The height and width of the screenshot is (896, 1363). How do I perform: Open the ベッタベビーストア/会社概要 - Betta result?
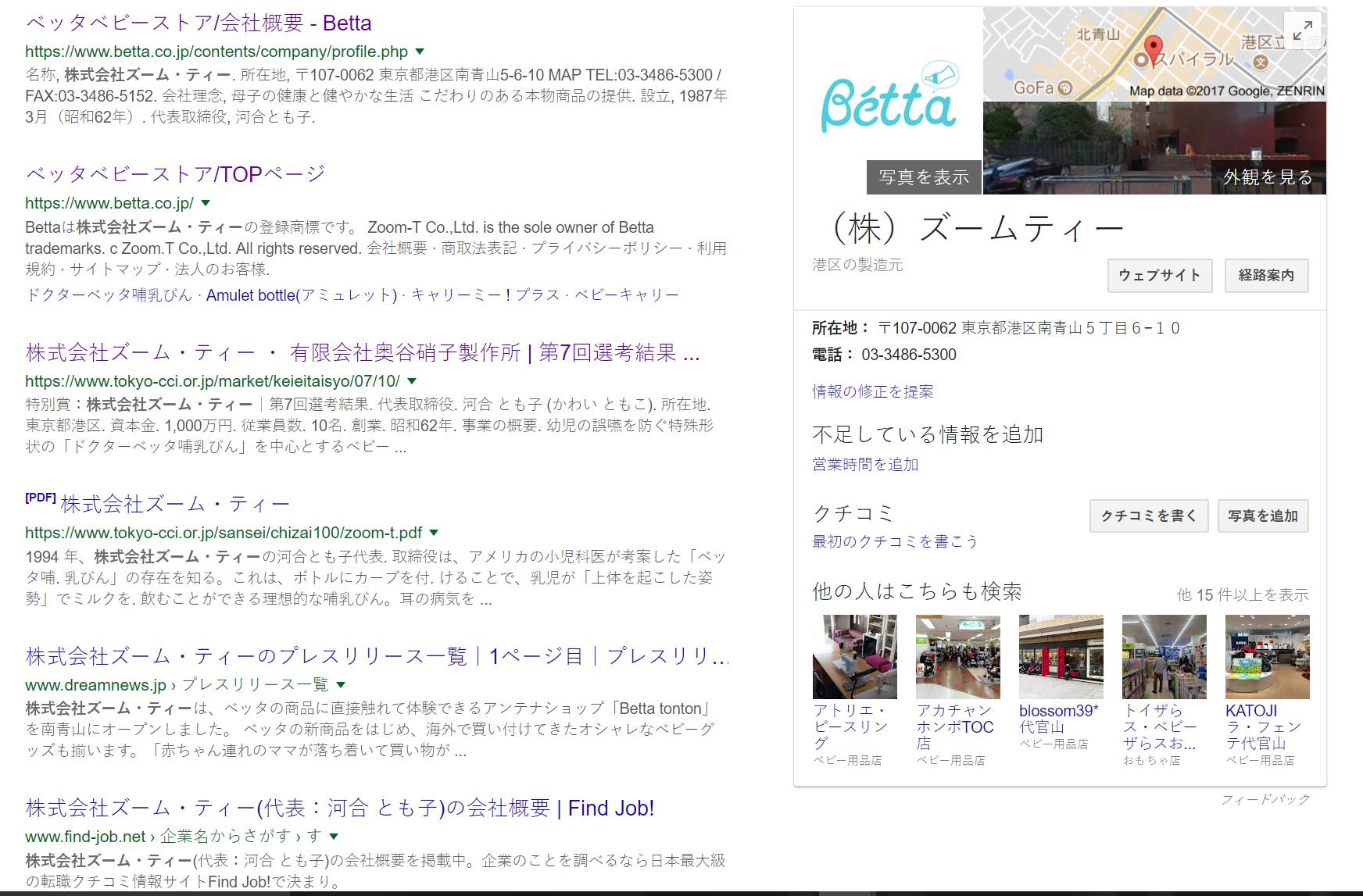[199, 23]
